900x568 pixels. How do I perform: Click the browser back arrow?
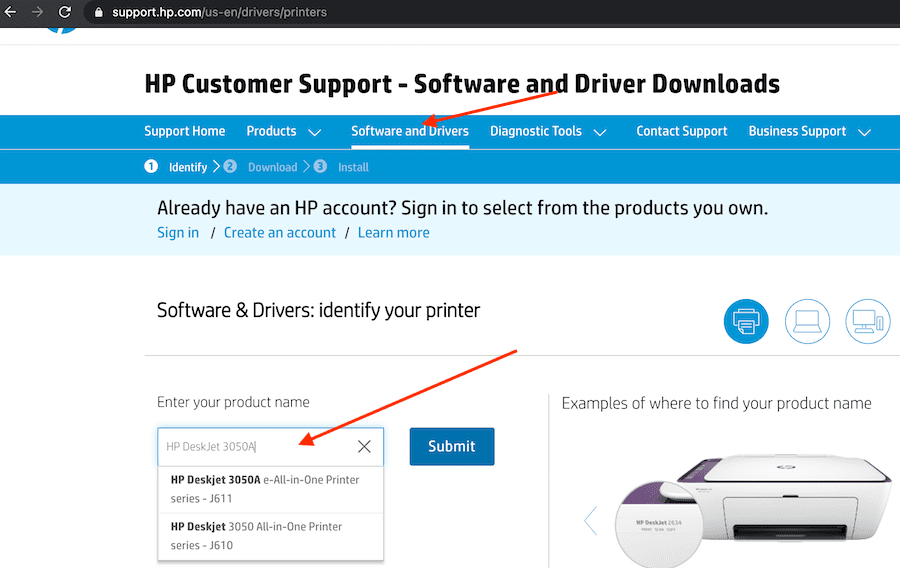click(x=10, y=11)
